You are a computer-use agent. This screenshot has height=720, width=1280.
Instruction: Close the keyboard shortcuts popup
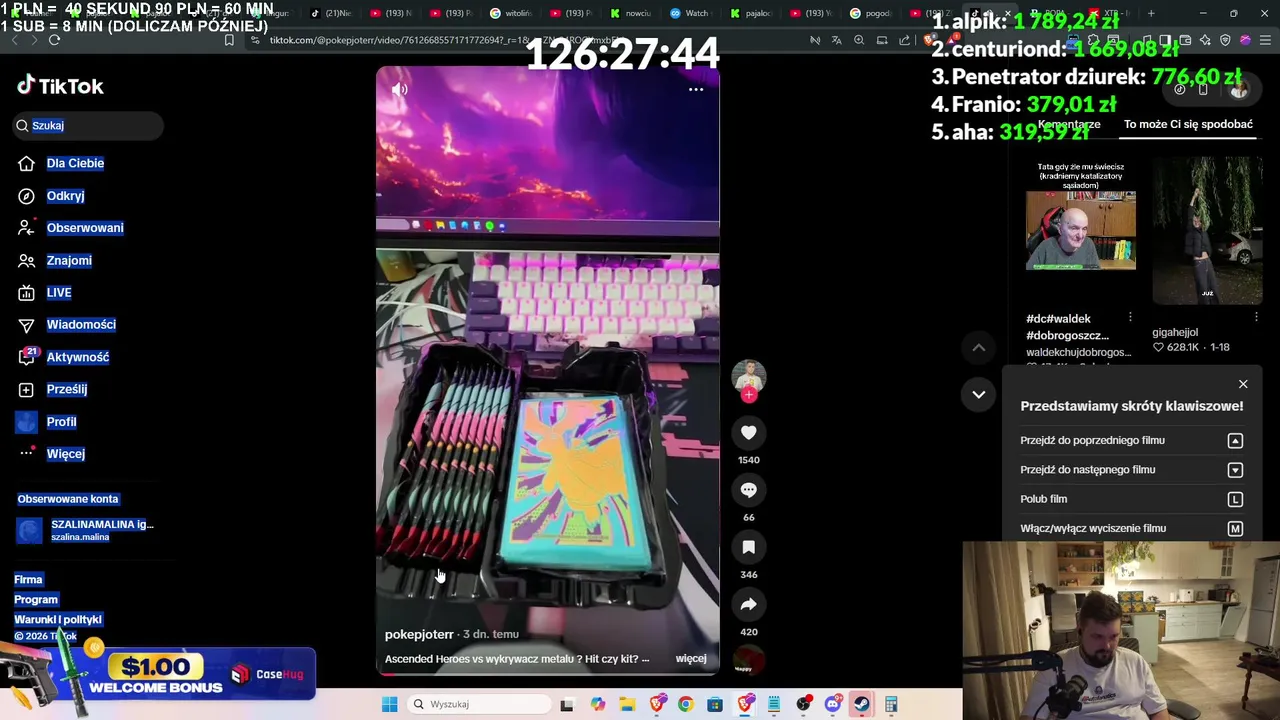pyautogui.click(x=1243, y=384)
